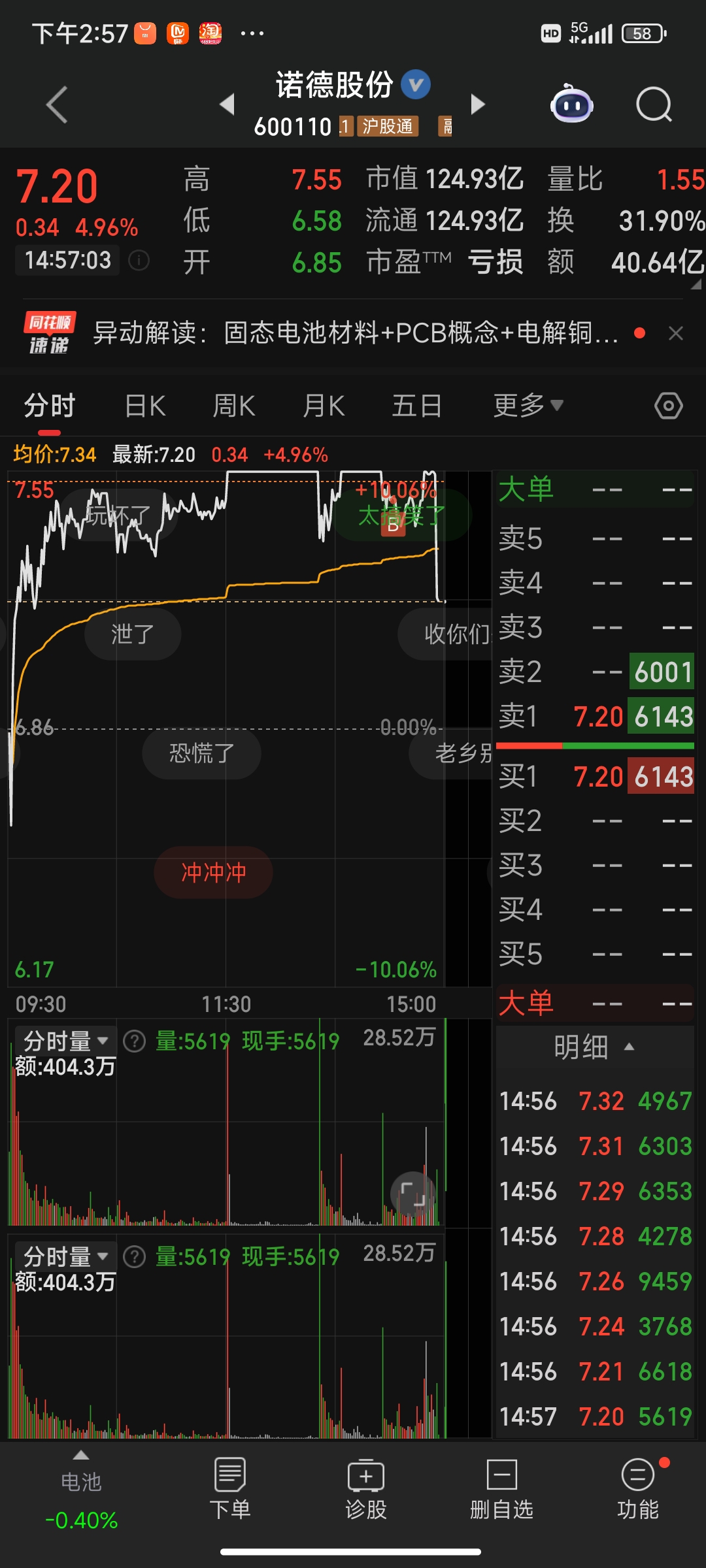Tap the B buy marker on chart
The width and height of the screenshot is (706, 1568).
pyautogui.click(x=393, y=523)
